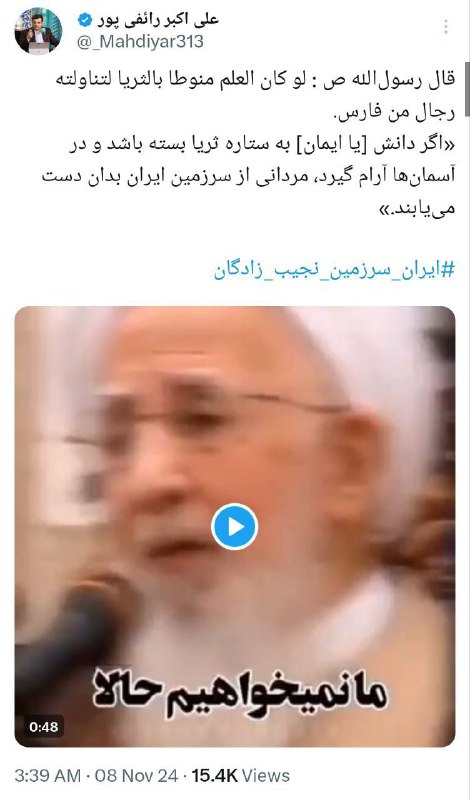Click the blue verified badge next to the name
The height and width of the screenshot is (800, 470).
coord(85,20)
